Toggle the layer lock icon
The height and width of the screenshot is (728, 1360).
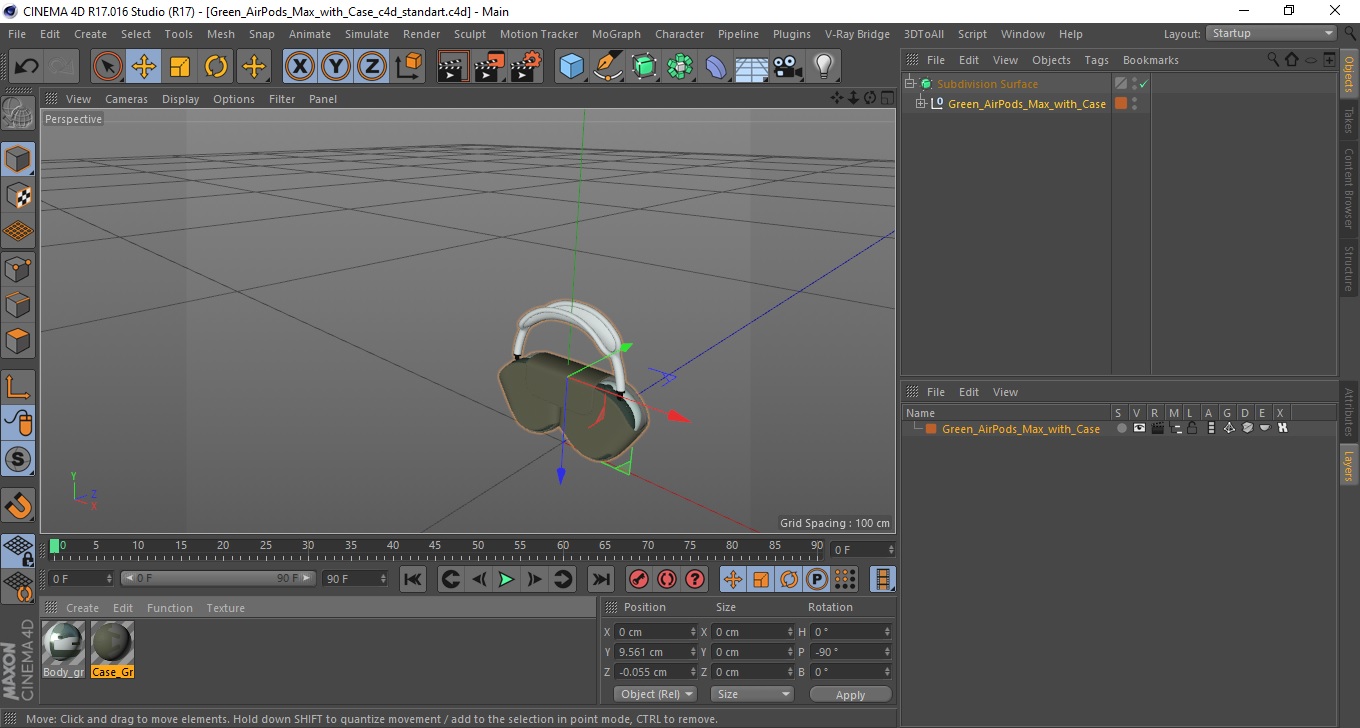point(1192,429)
